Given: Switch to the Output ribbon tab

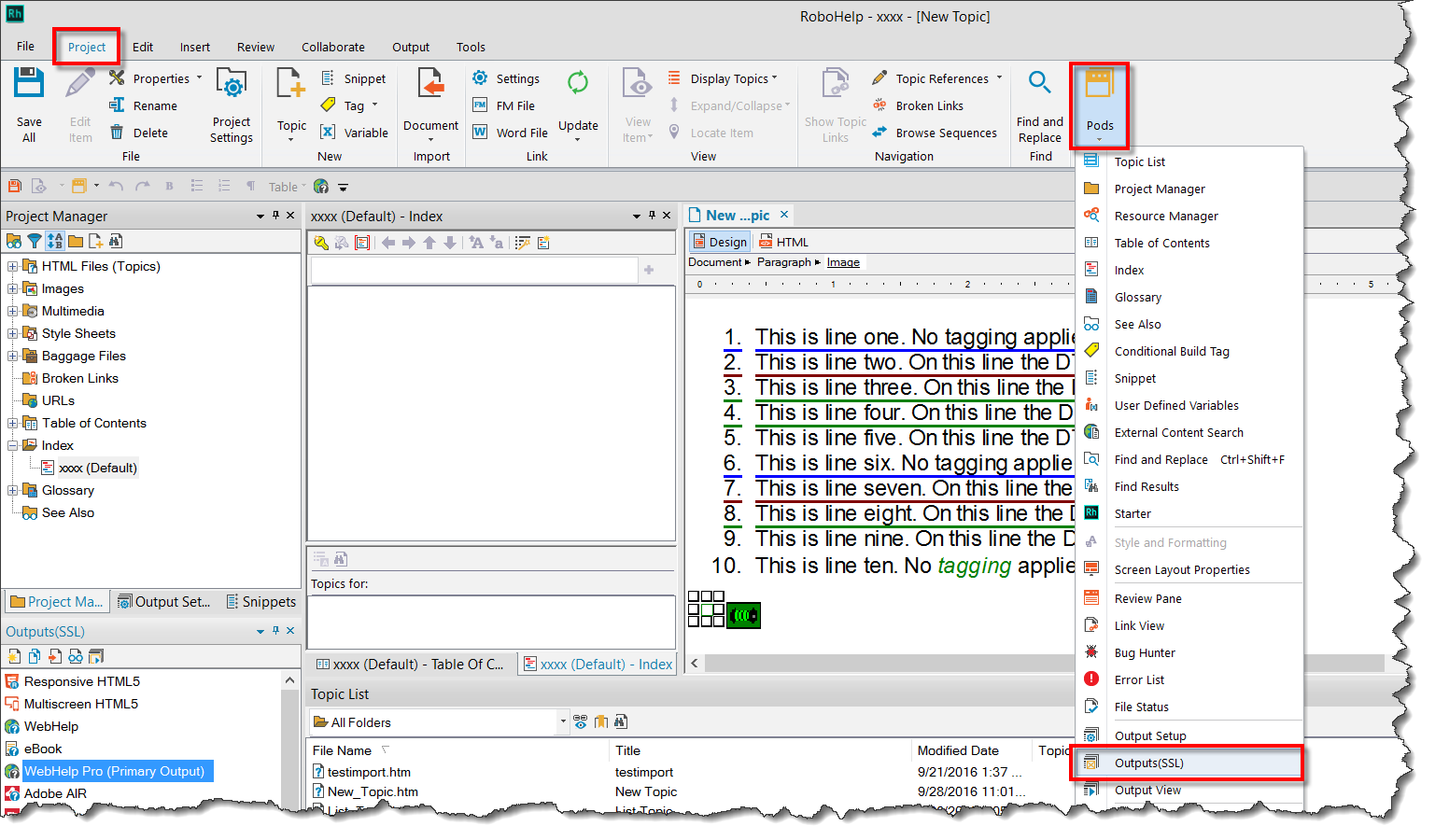Looking at the screenshot, I should [411, 47].
